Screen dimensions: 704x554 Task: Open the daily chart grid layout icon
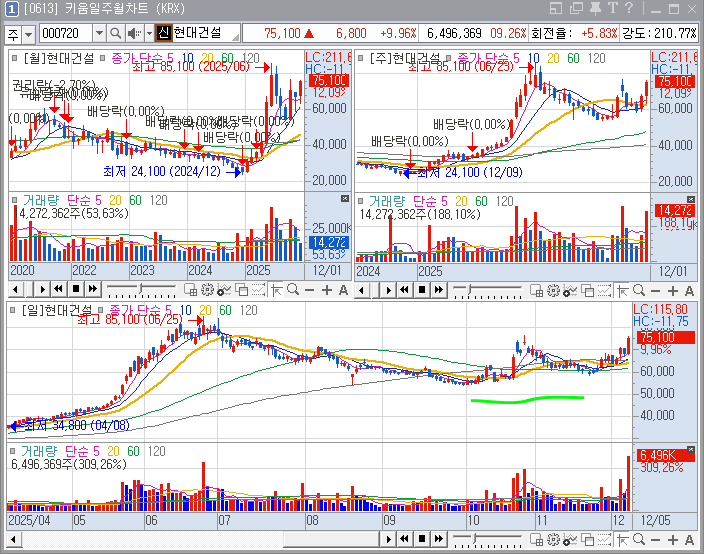click(x=536, y=539)
